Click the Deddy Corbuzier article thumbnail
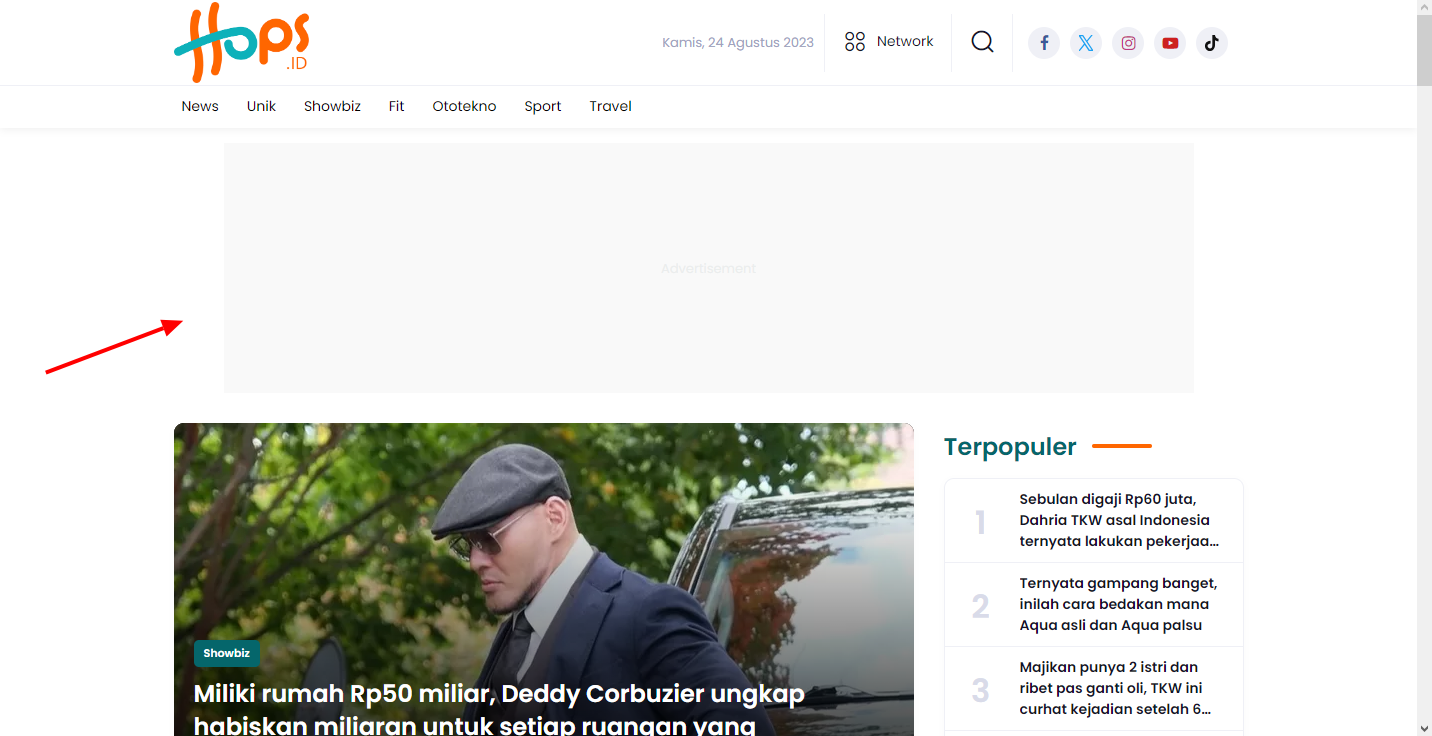 coord(543,540)
